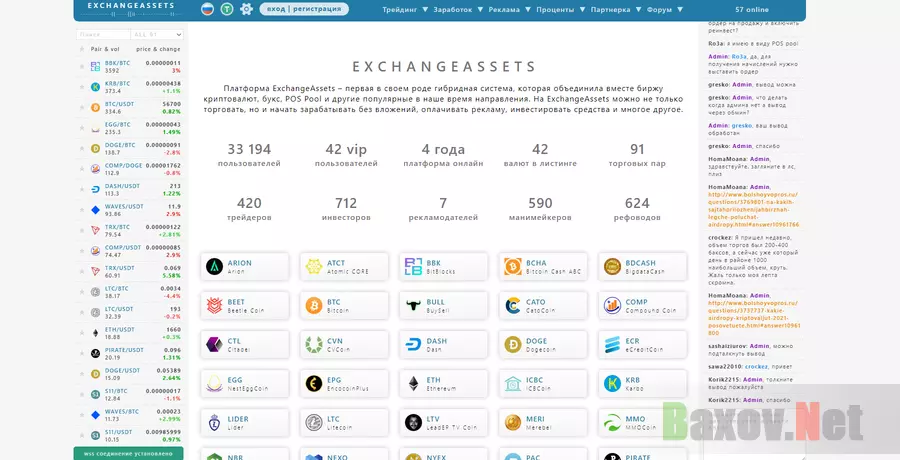900x460 pixels.
Task: Toggle the favorite star for EGG/BTC
Action: pyautogui.click(x=82, y=128)
